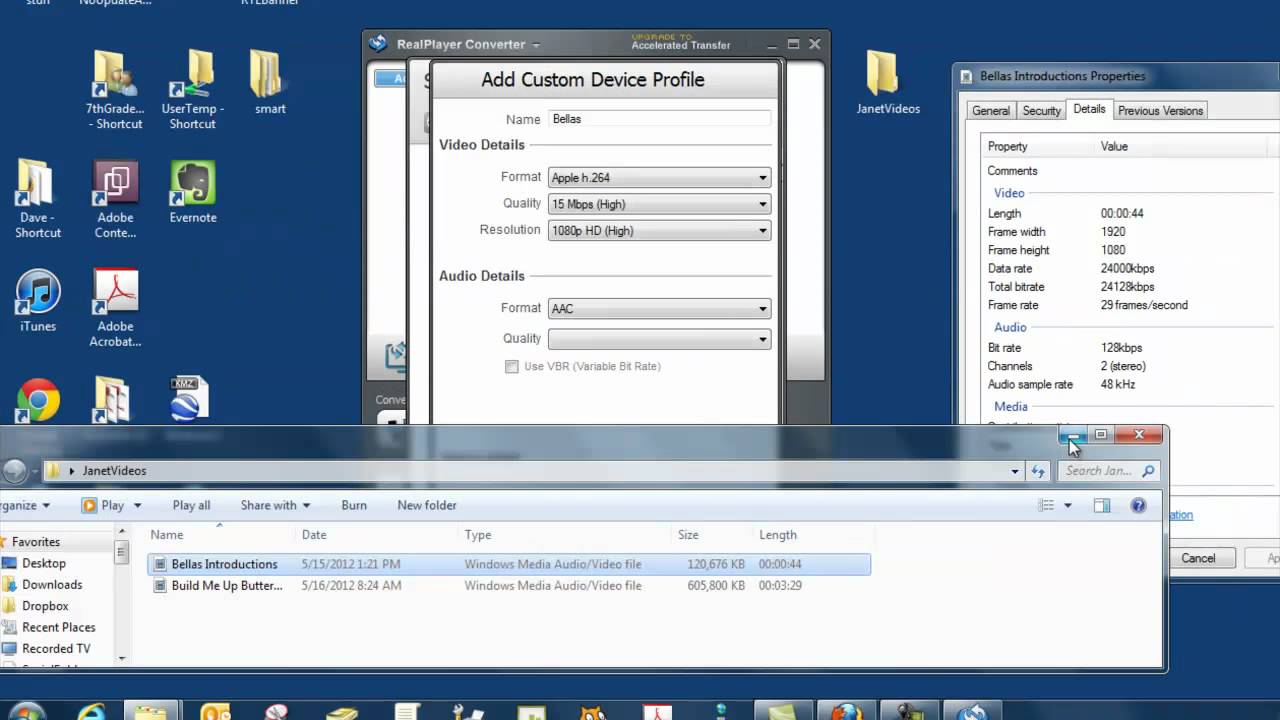The image size is (1280, 720).
Task: Open Firefox from the taskbar
Action: coord(845,712)
